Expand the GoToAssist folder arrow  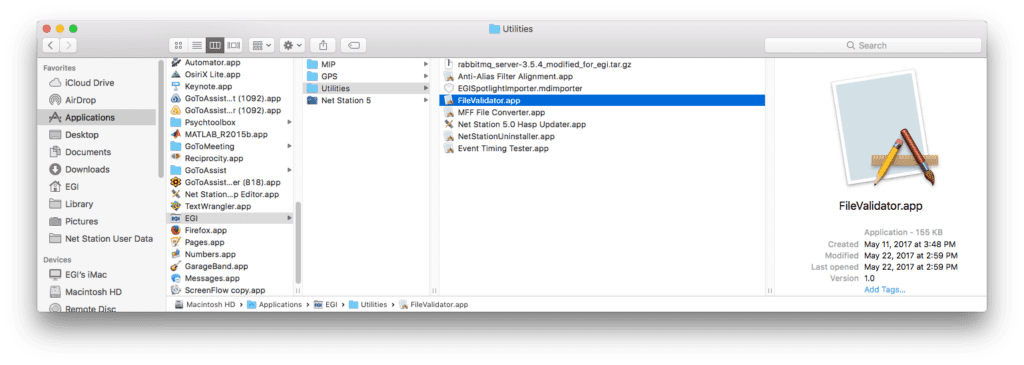tap(289, 170)
